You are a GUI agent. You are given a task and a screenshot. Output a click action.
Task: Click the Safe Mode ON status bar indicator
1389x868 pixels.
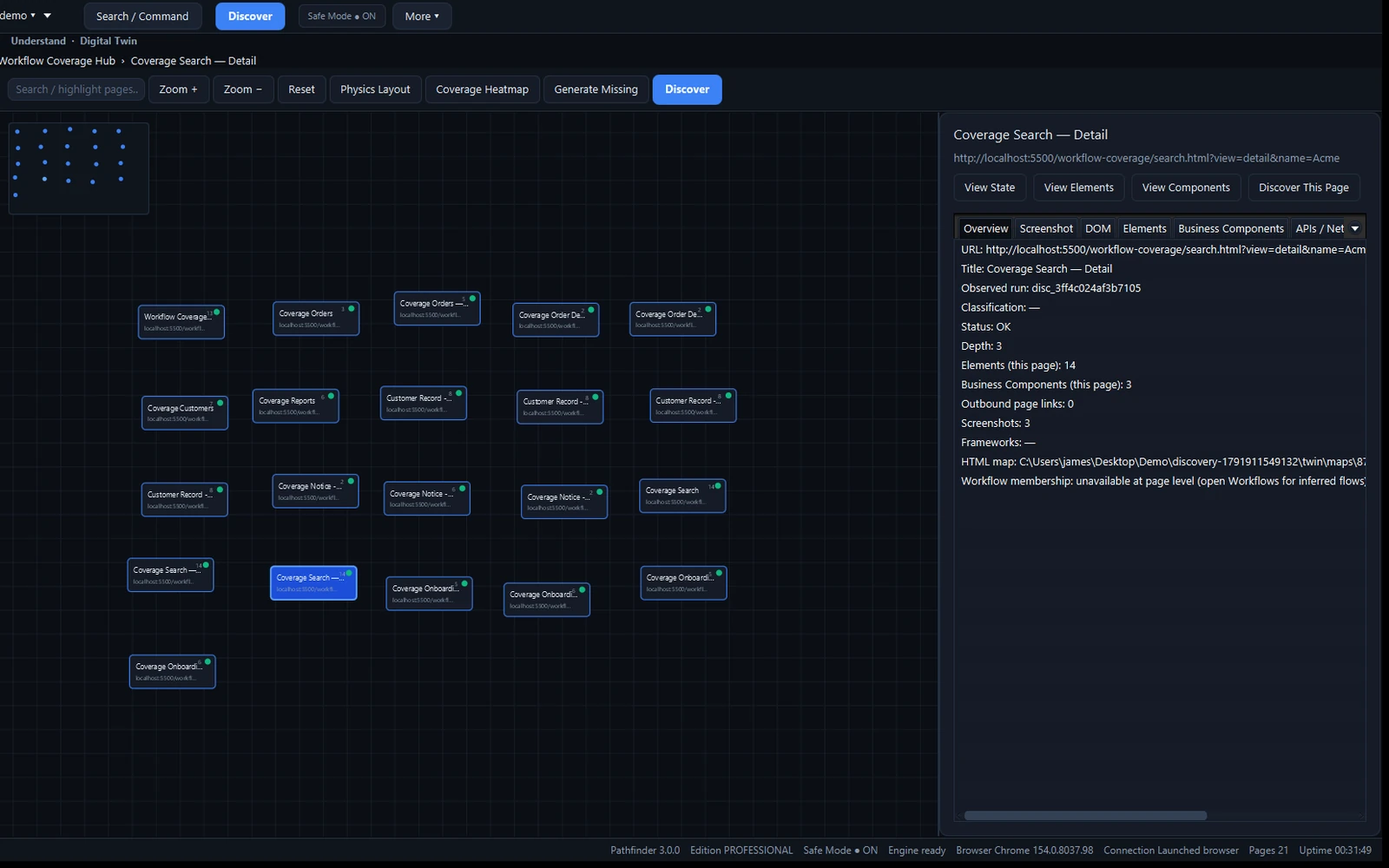840,851
